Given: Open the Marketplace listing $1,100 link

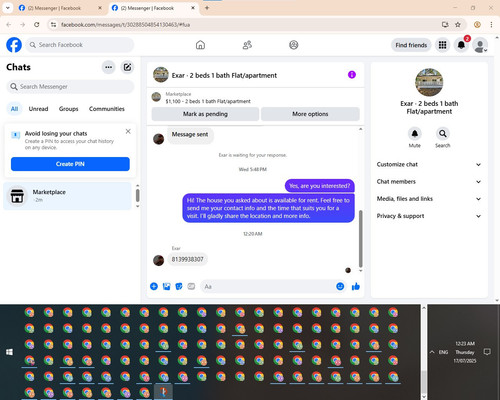Looking at the screenshot, I should pos(208,101).
